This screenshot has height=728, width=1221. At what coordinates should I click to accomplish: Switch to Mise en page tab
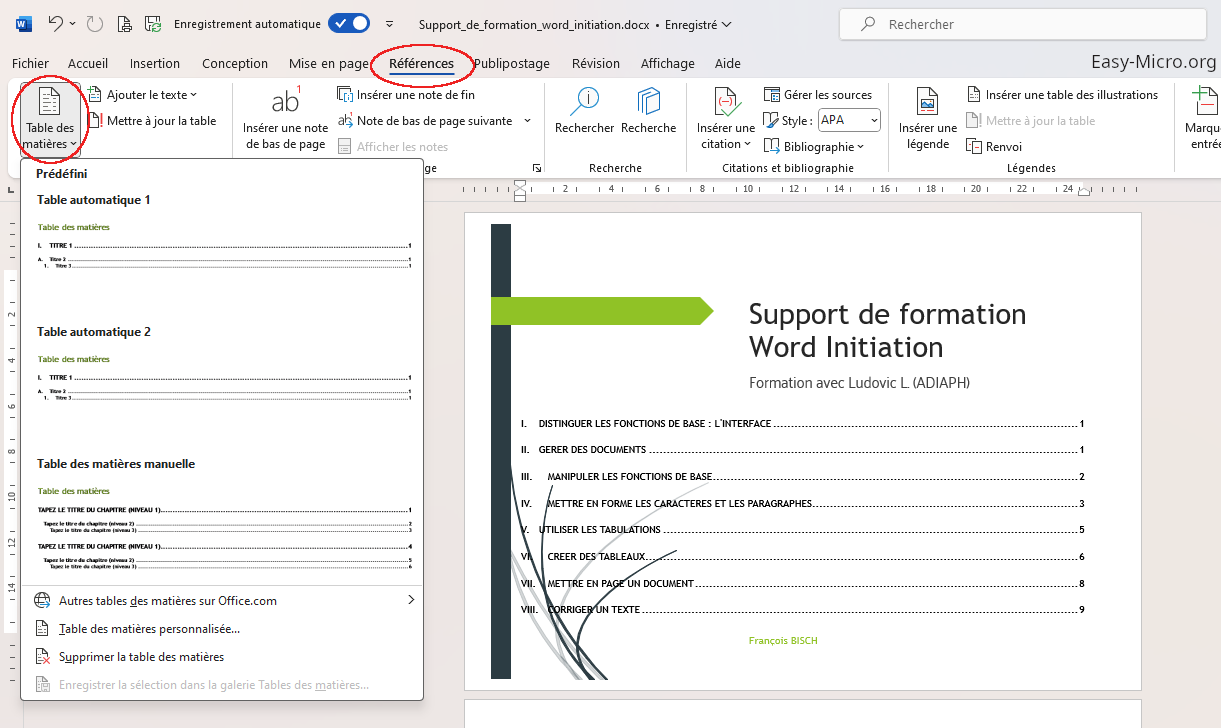(329, 63)
